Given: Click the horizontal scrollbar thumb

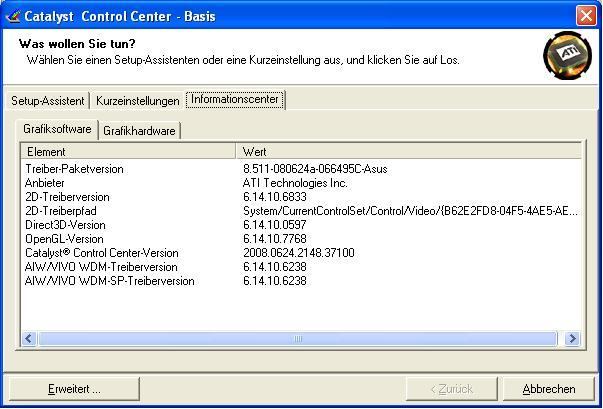Looking at the screenshot, I should (297, 338).
